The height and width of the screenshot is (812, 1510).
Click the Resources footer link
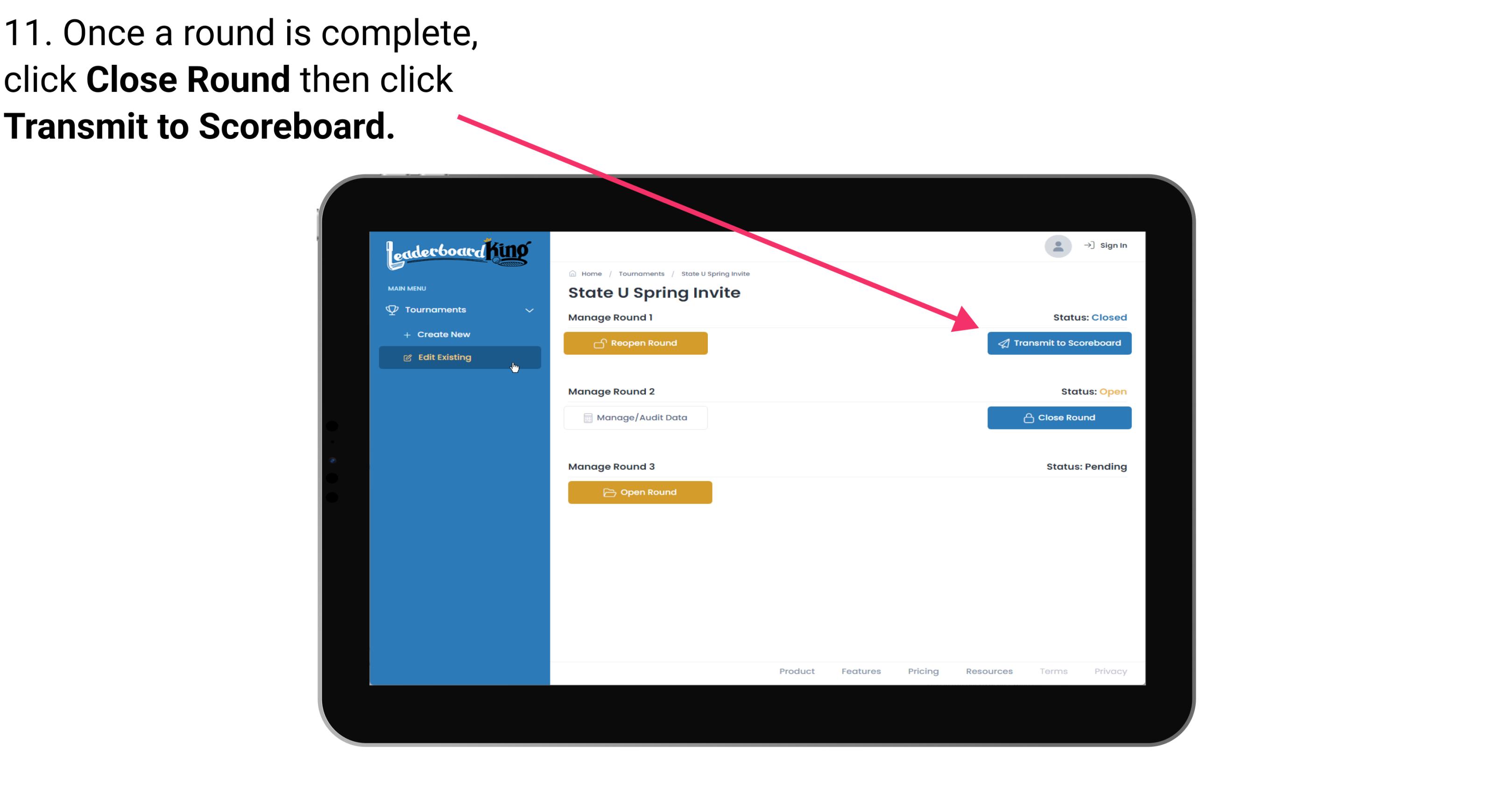point(988,671)
